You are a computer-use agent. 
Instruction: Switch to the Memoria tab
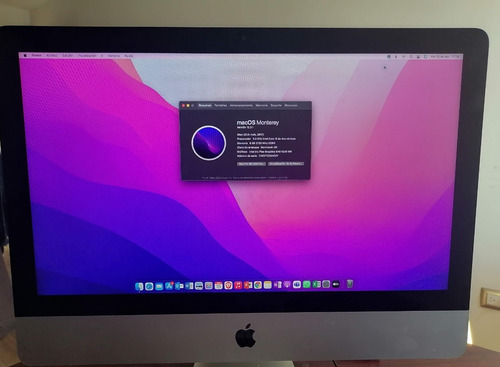coord(262,105)
